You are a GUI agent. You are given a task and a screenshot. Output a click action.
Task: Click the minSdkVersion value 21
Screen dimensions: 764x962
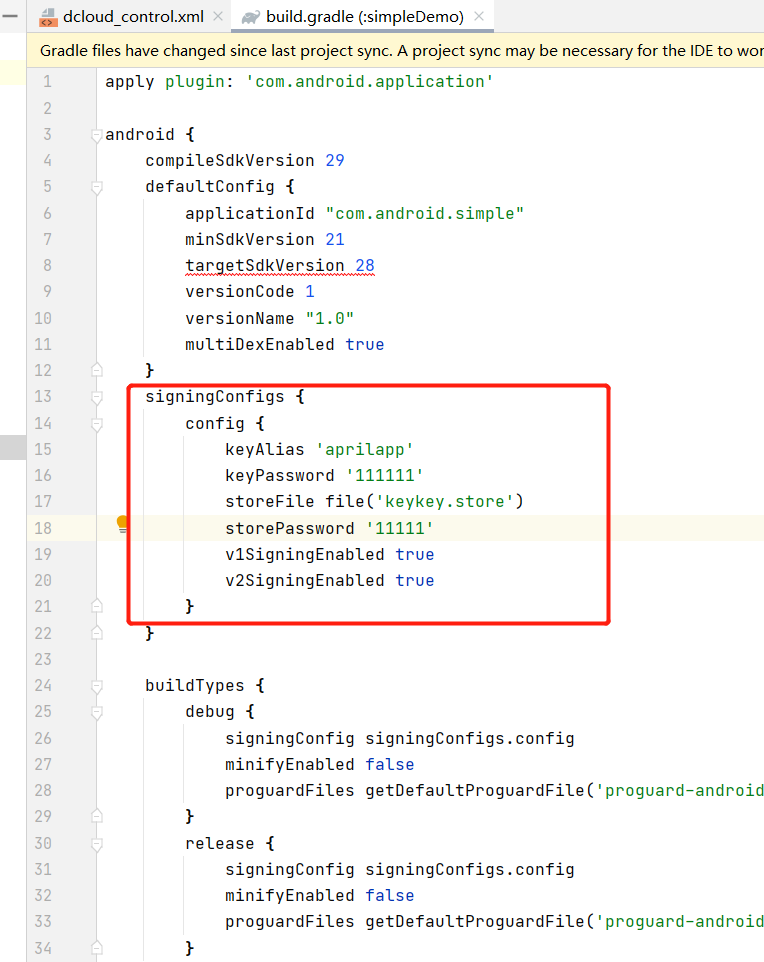click(335, 239)
